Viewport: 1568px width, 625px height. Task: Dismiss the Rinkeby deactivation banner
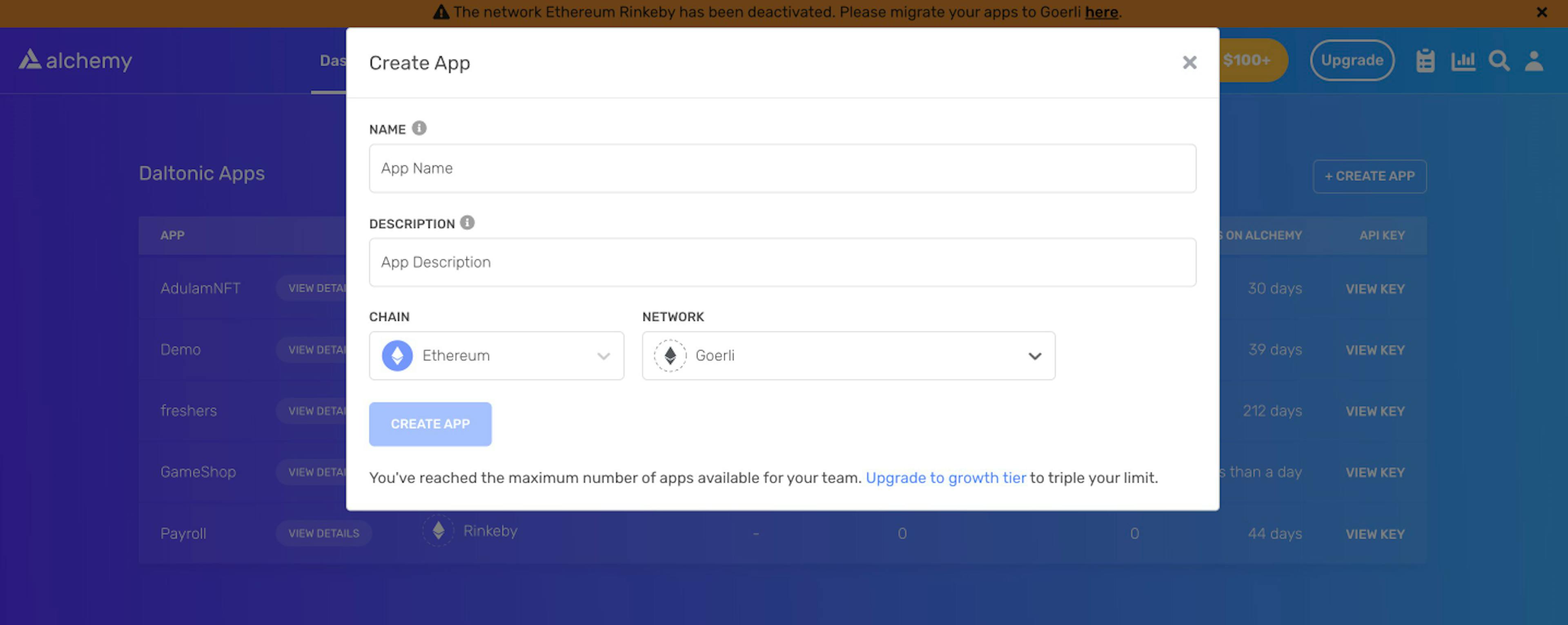pos(1542,12)
